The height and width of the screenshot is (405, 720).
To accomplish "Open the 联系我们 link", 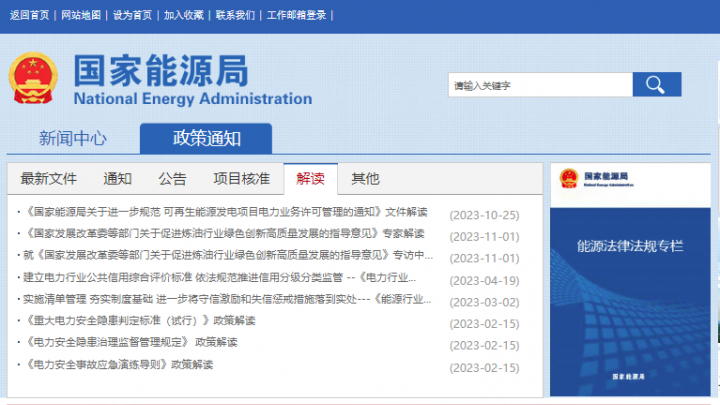I will click(x=236, y=15).
